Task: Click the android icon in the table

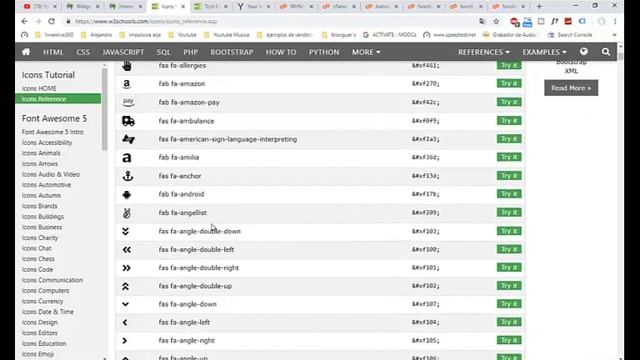Action: [127, 195]
